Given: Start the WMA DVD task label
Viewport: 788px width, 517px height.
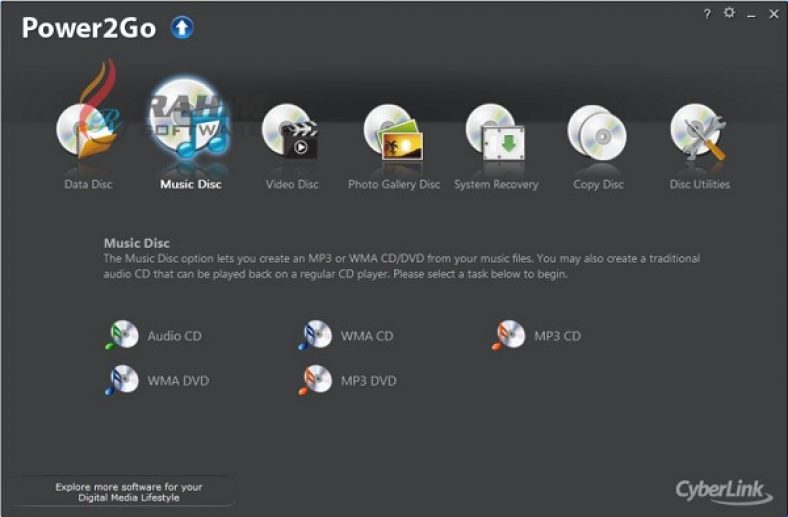Looking at the screenshot, I should coord(178,380).
